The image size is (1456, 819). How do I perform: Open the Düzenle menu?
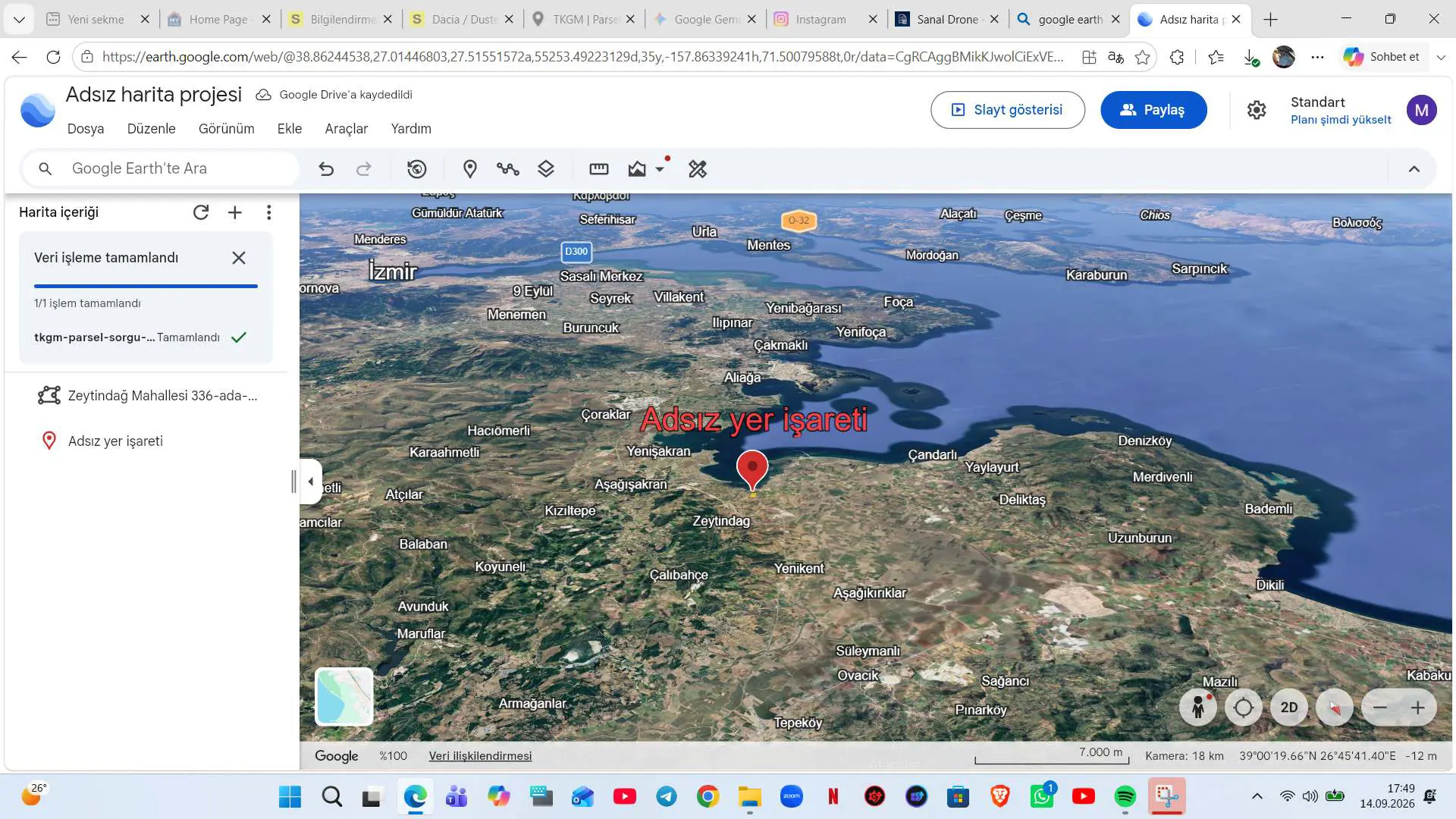[152, 129]
